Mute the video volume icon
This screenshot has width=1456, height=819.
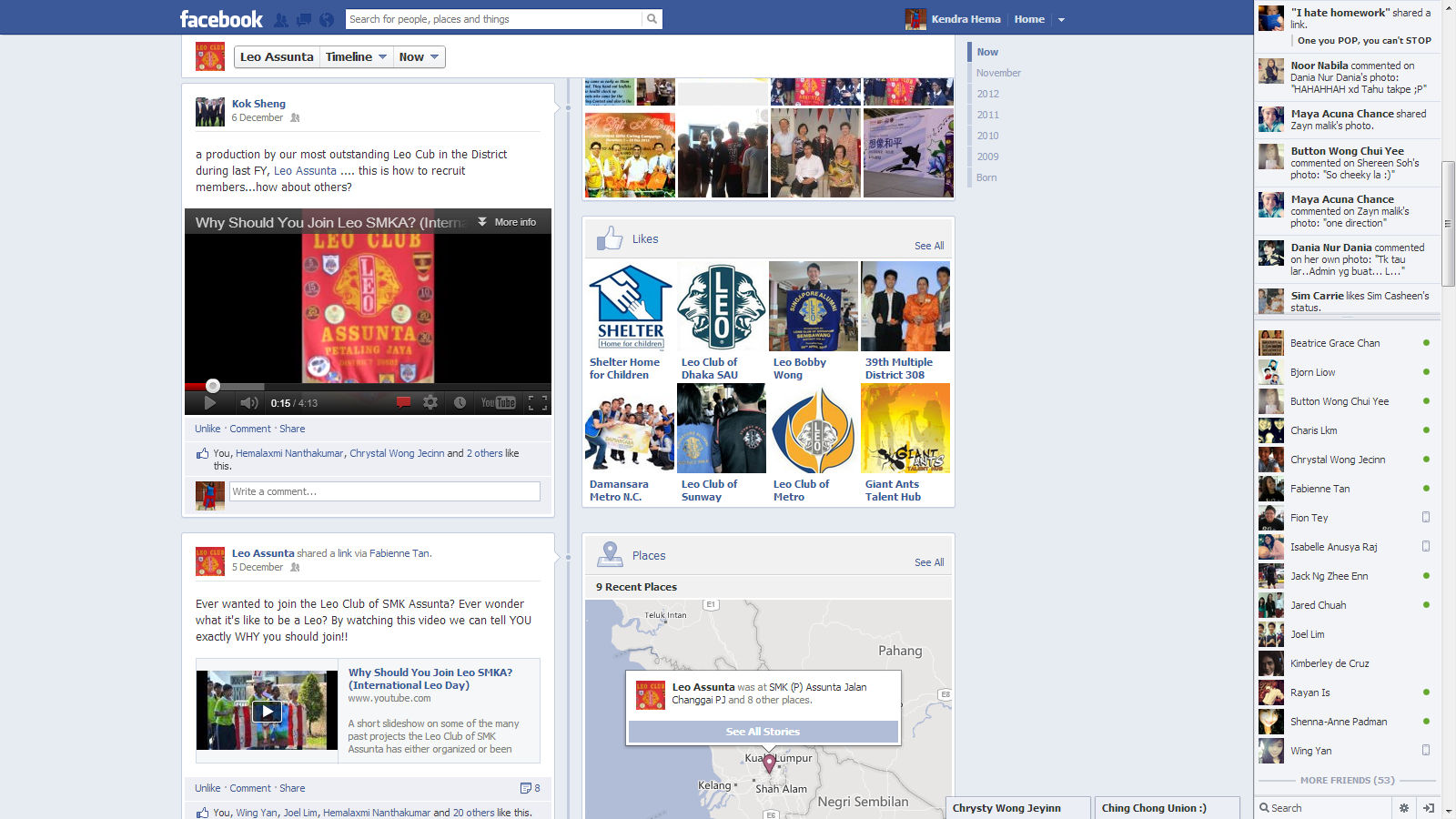click(249, 403)
